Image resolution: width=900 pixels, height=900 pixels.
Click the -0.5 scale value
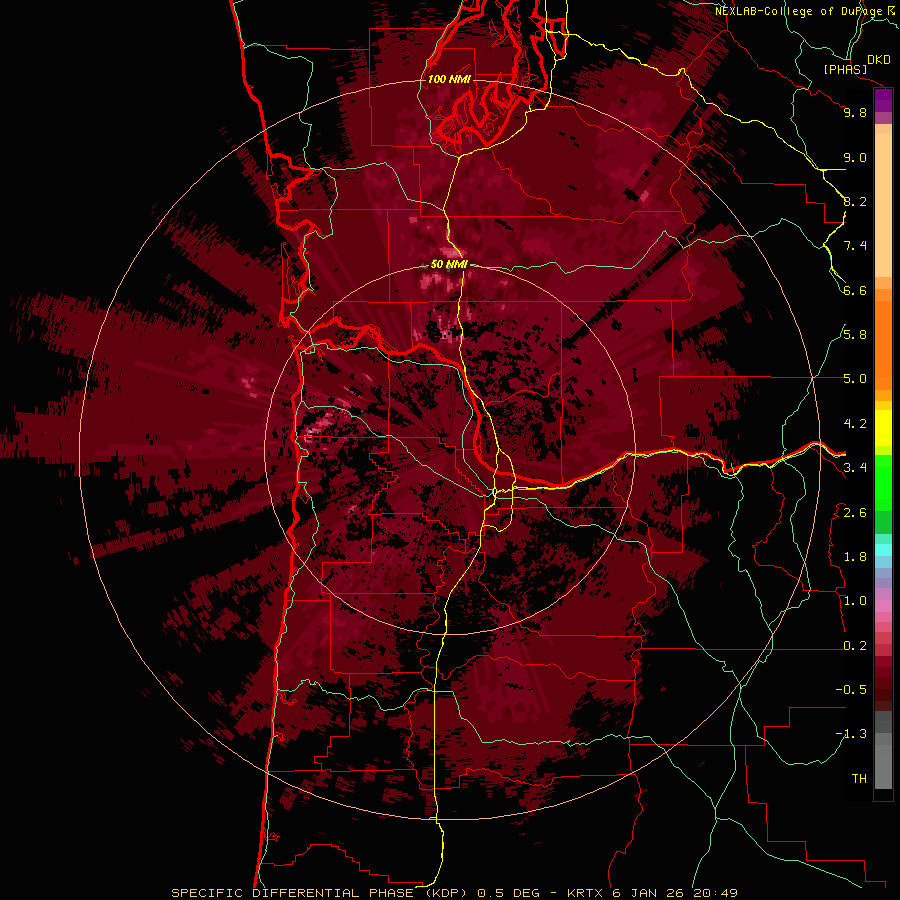pyautogui.click(x=851, y=690)
